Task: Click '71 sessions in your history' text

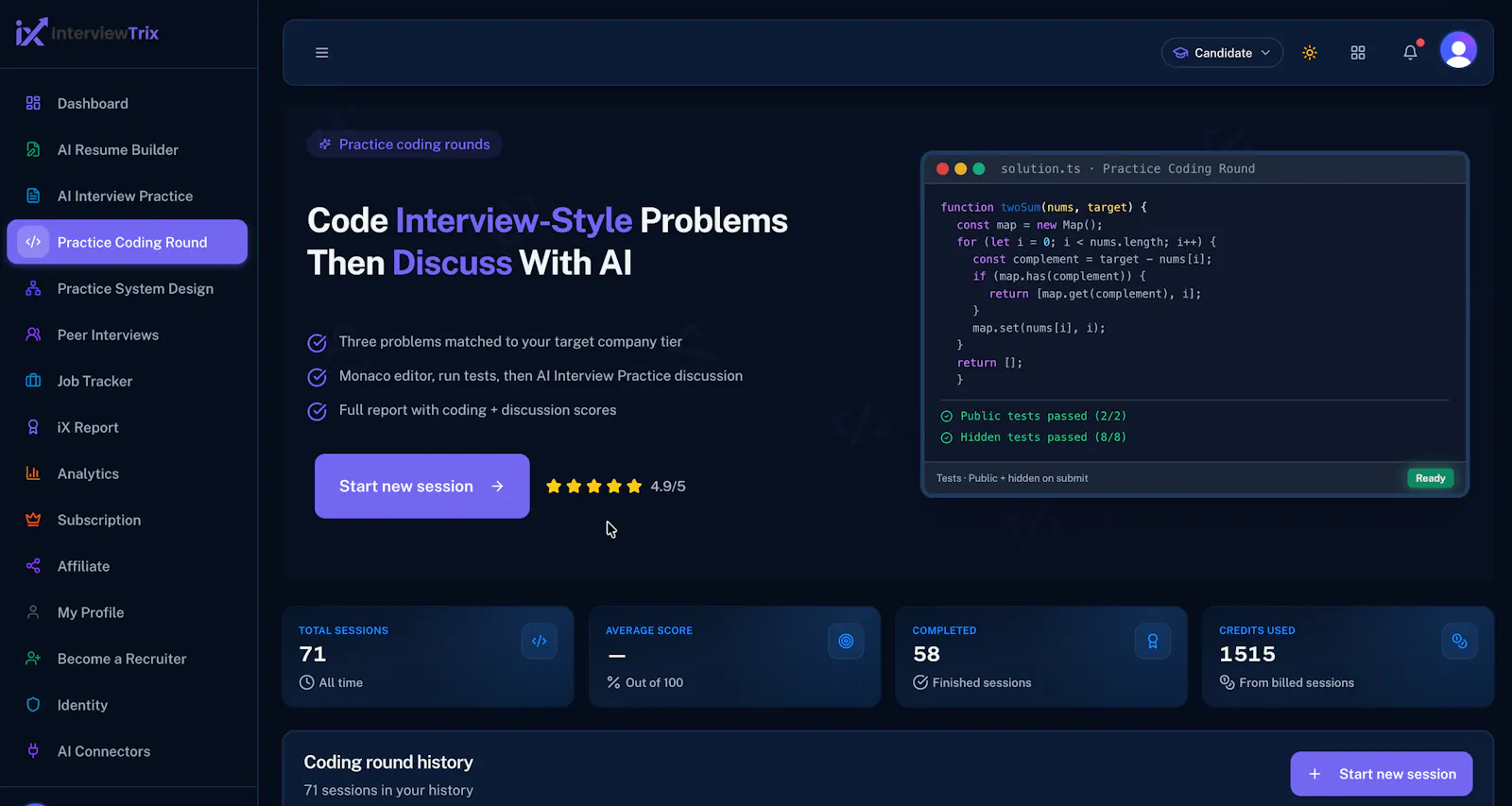Action: [388, 790]
